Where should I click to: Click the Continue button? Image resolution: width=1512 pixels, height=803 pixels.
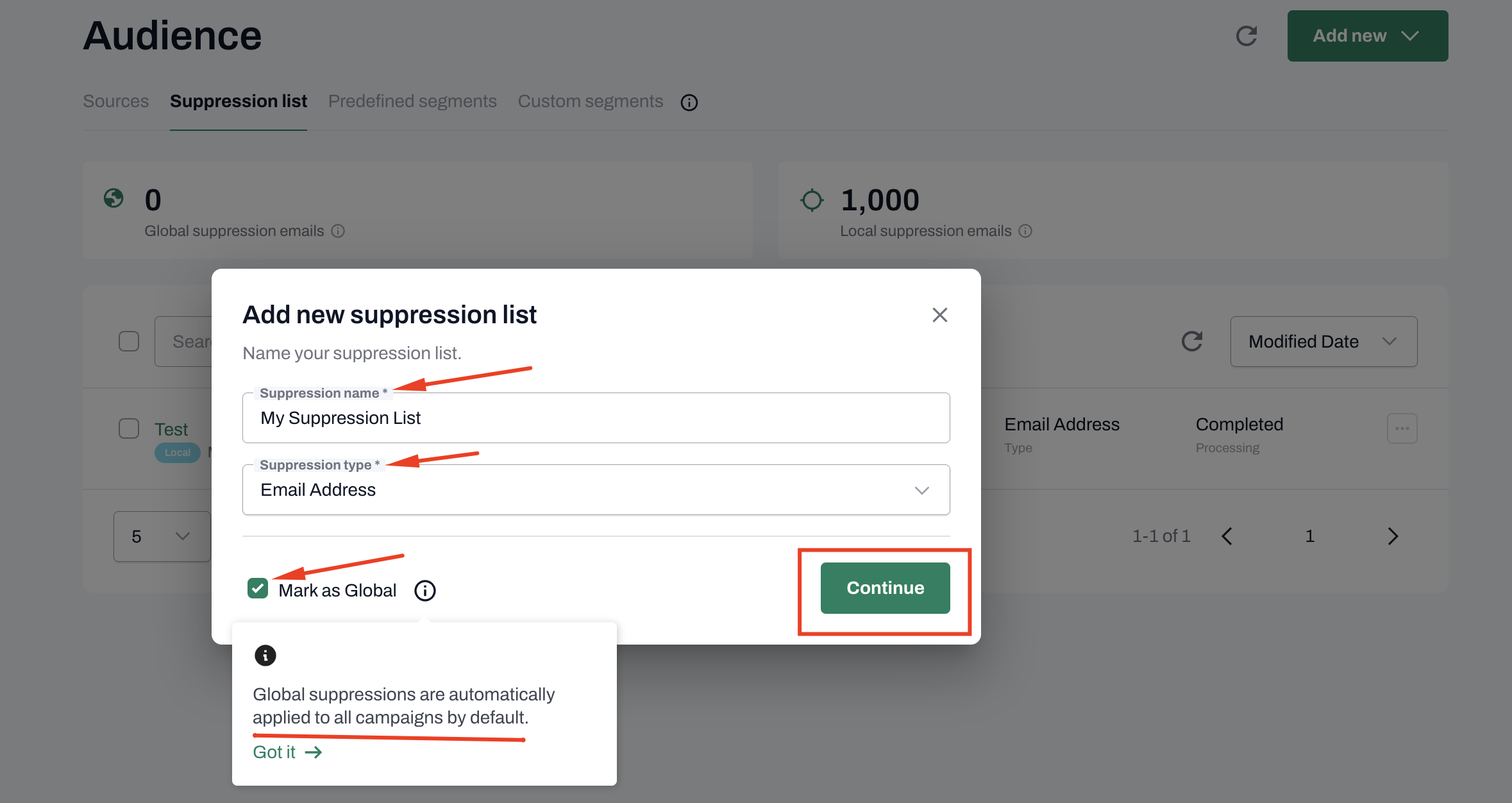pos(885,588)
